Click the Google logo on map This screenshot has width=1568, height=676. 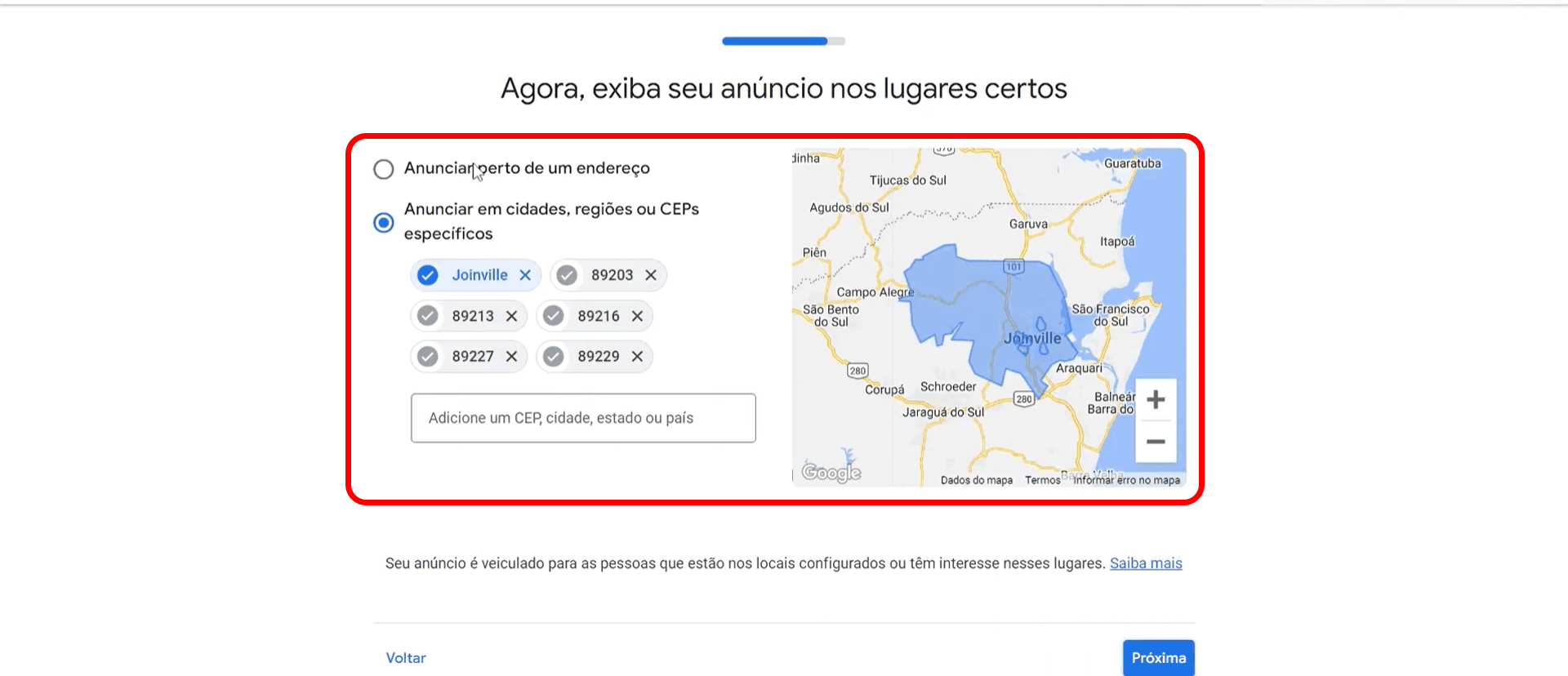click(831, 473)
